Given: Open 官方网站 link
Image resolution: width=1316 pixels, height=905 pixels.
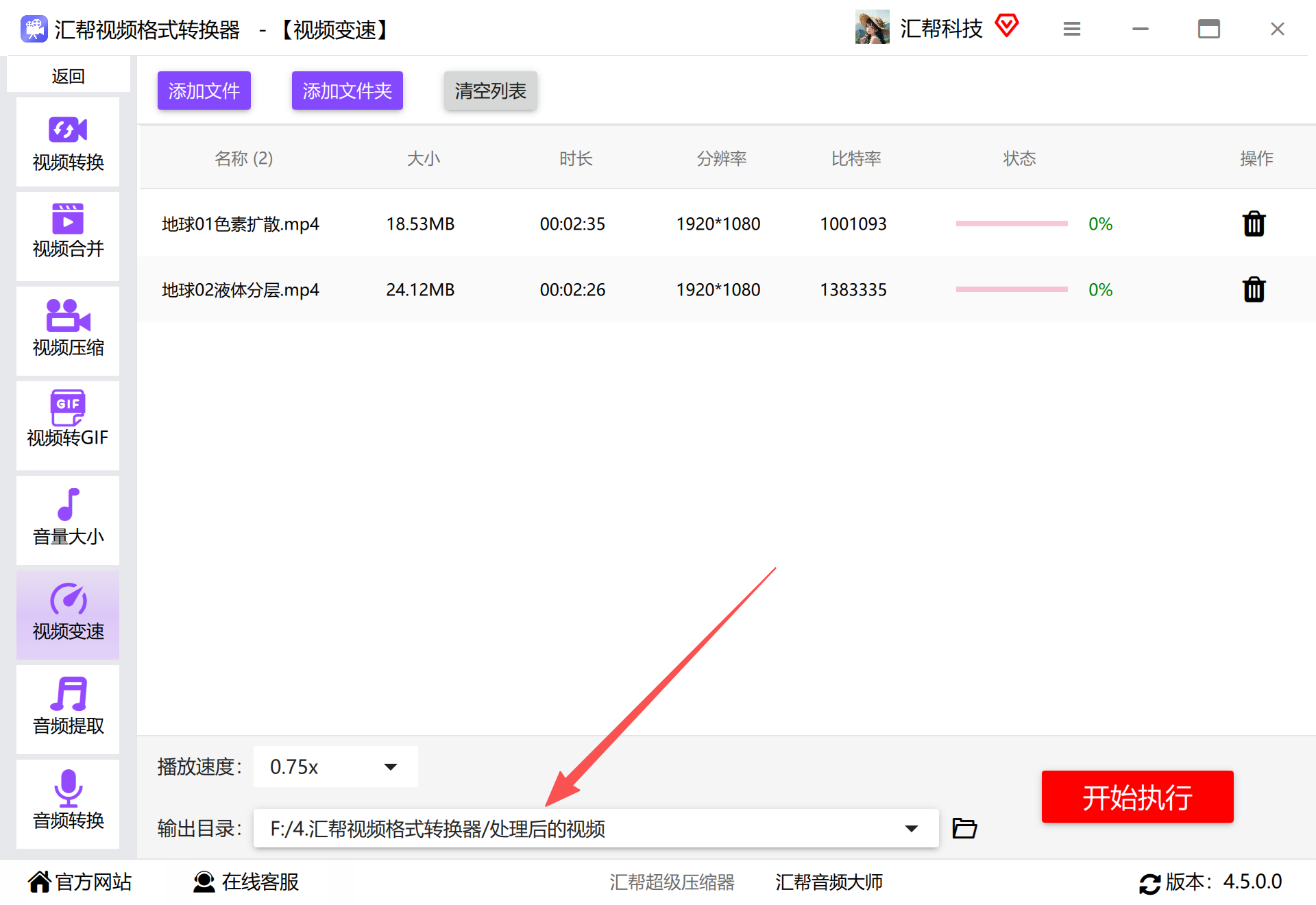Looking at the screenshot, I should pos(80,882).
